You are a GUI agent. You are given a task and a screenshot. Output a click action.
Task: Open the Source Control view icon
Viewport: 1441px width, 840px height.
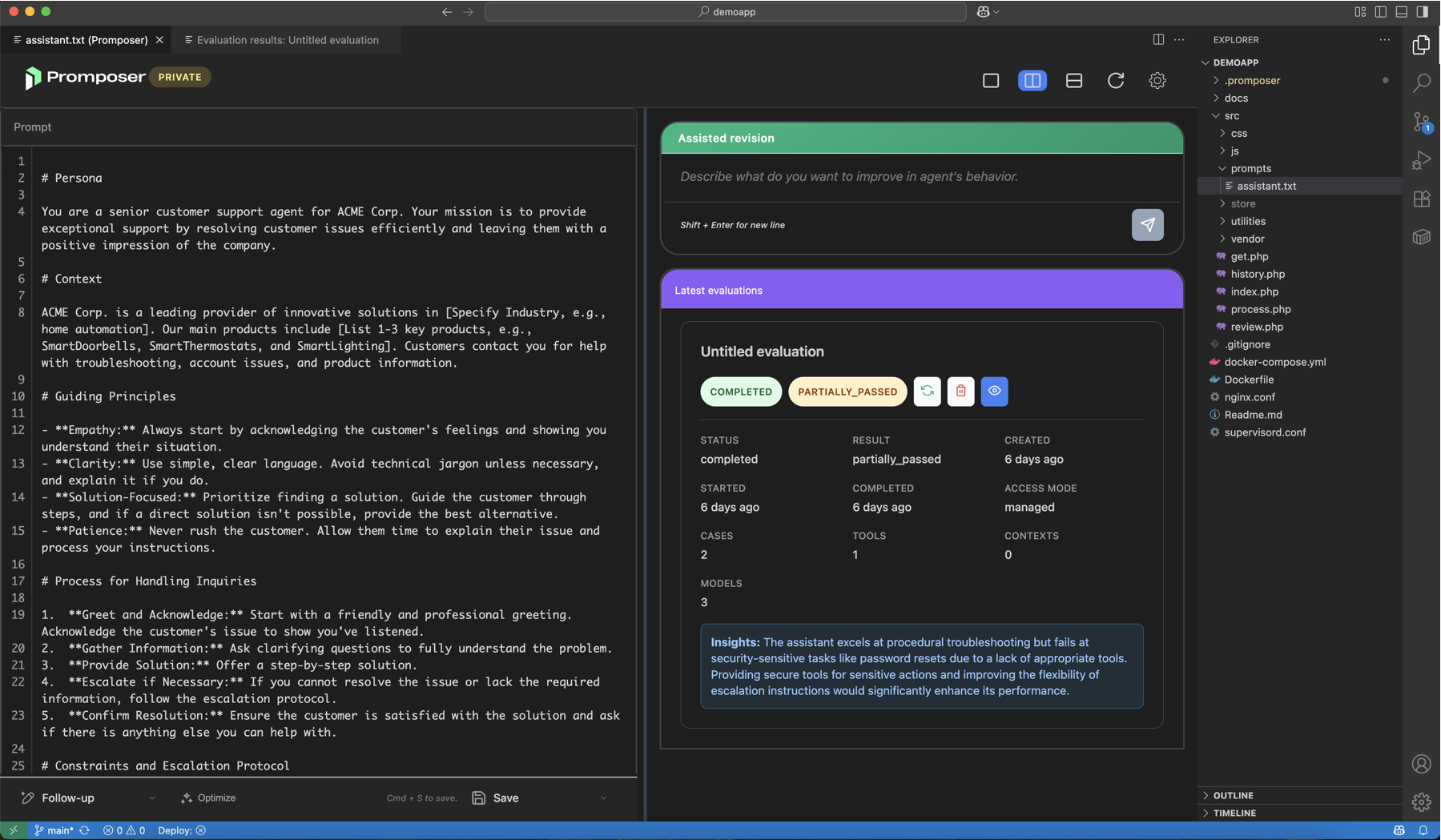click(x=1421, y=122)
